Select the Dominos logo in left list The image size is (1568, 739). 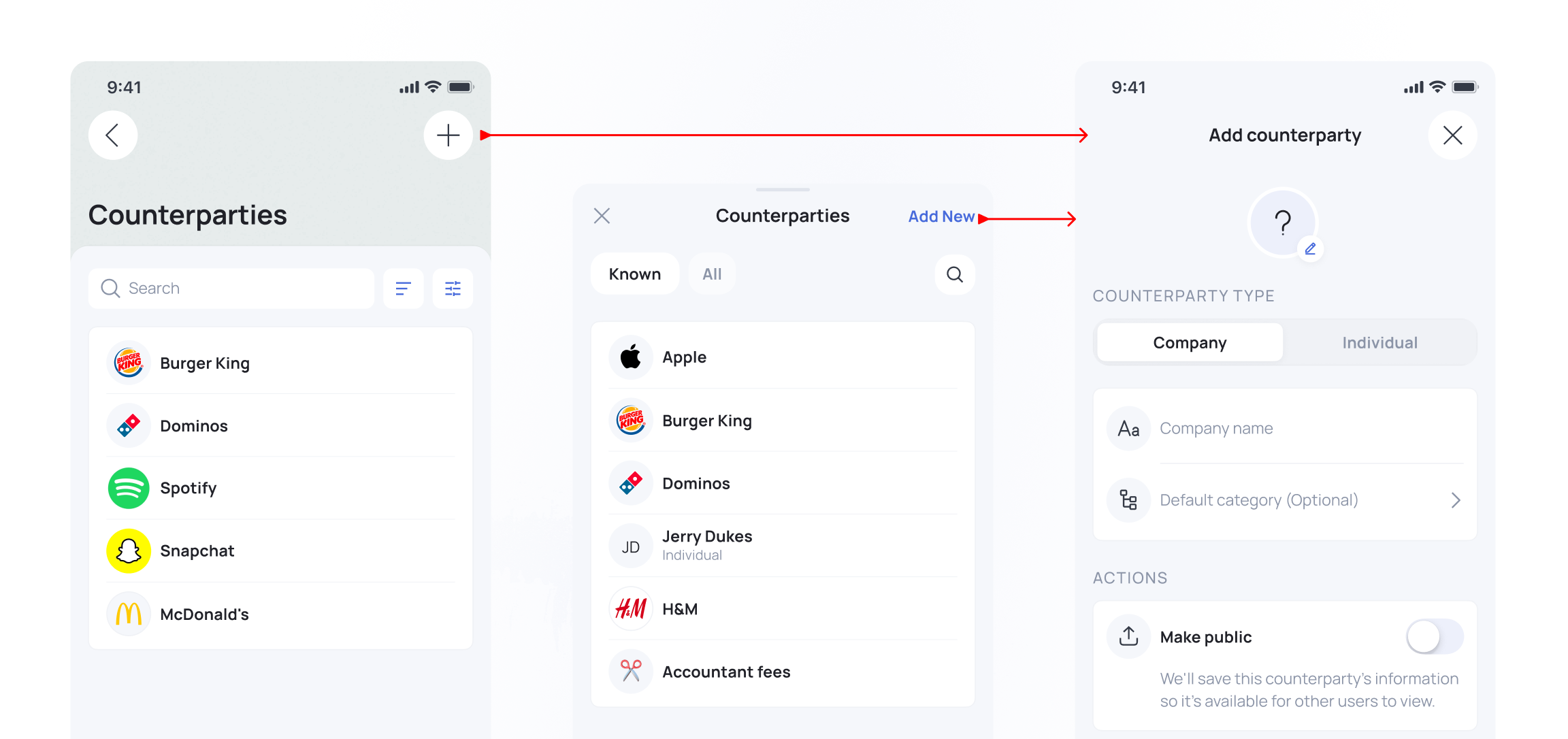coord(129,426)
